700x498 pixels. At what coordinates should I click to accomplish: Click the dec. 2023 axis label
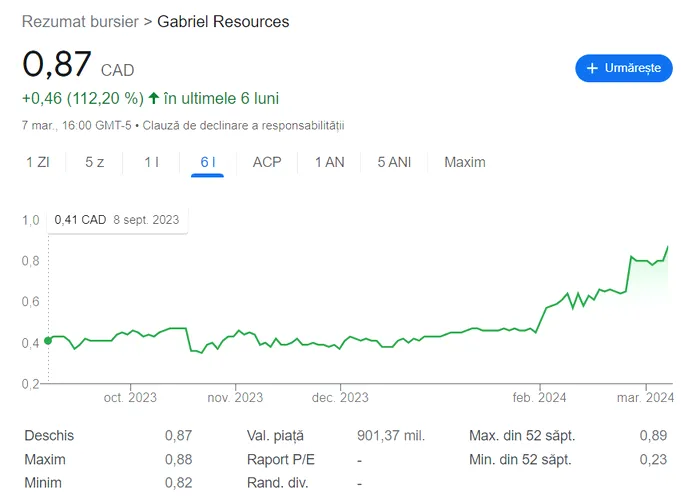coord(340,397)
